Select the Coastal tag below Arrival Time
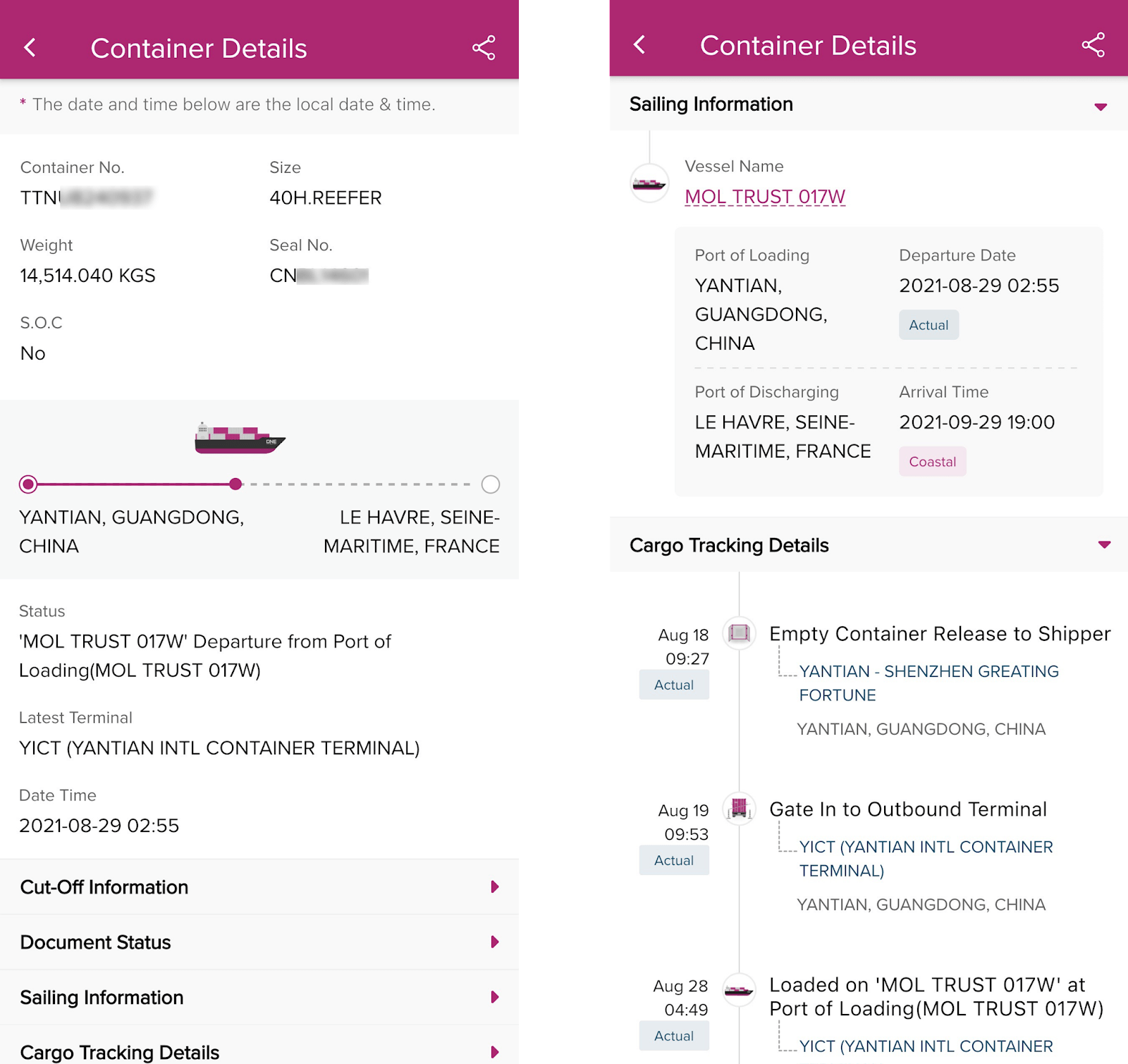1128x1064 pixels. (x=932, y=461)
